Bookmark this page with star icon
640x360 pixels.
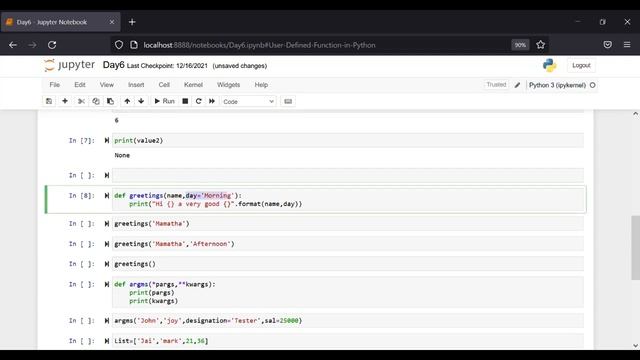[541, 45]
